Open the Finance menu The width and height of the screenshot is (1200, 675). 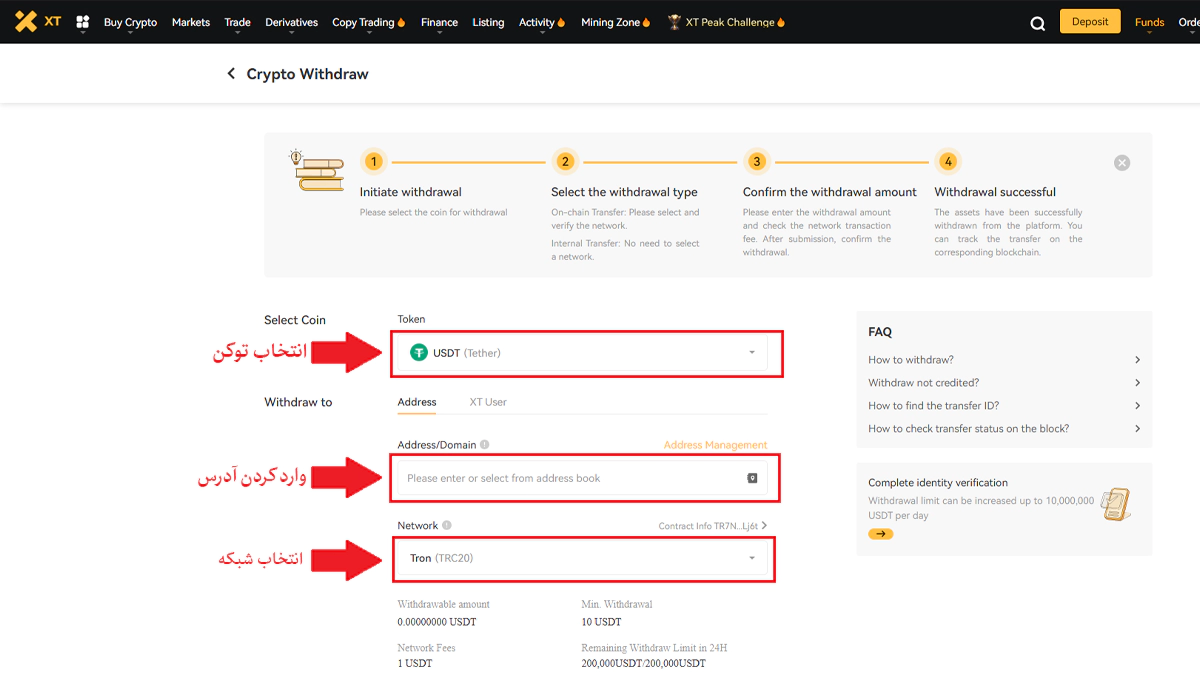pyautogui.click(x=439, y=22)
